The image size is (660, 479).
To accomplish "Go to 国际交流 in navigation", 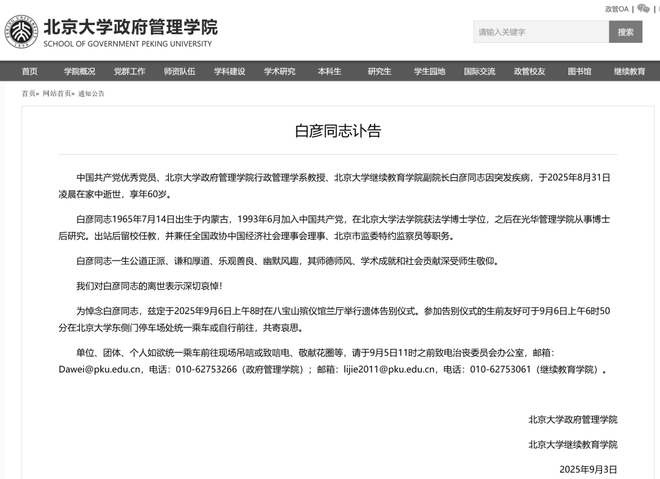I will click(x=479, y=71).
